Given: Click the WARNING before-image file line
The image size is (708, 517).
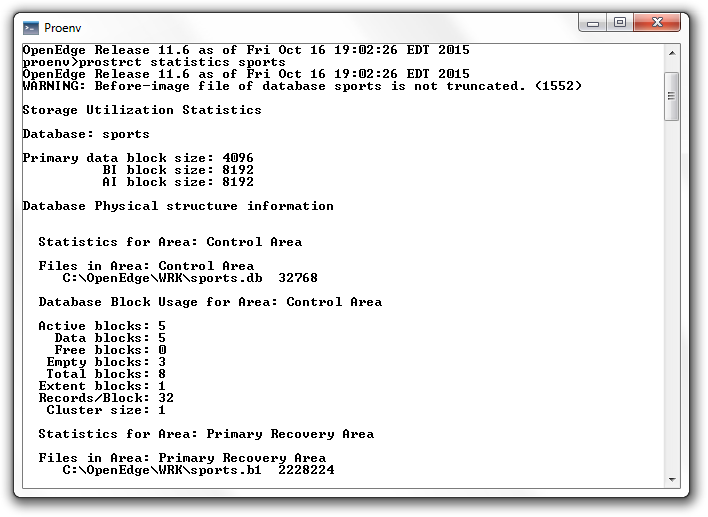Looking at the screenshot, I should (302, 86).
